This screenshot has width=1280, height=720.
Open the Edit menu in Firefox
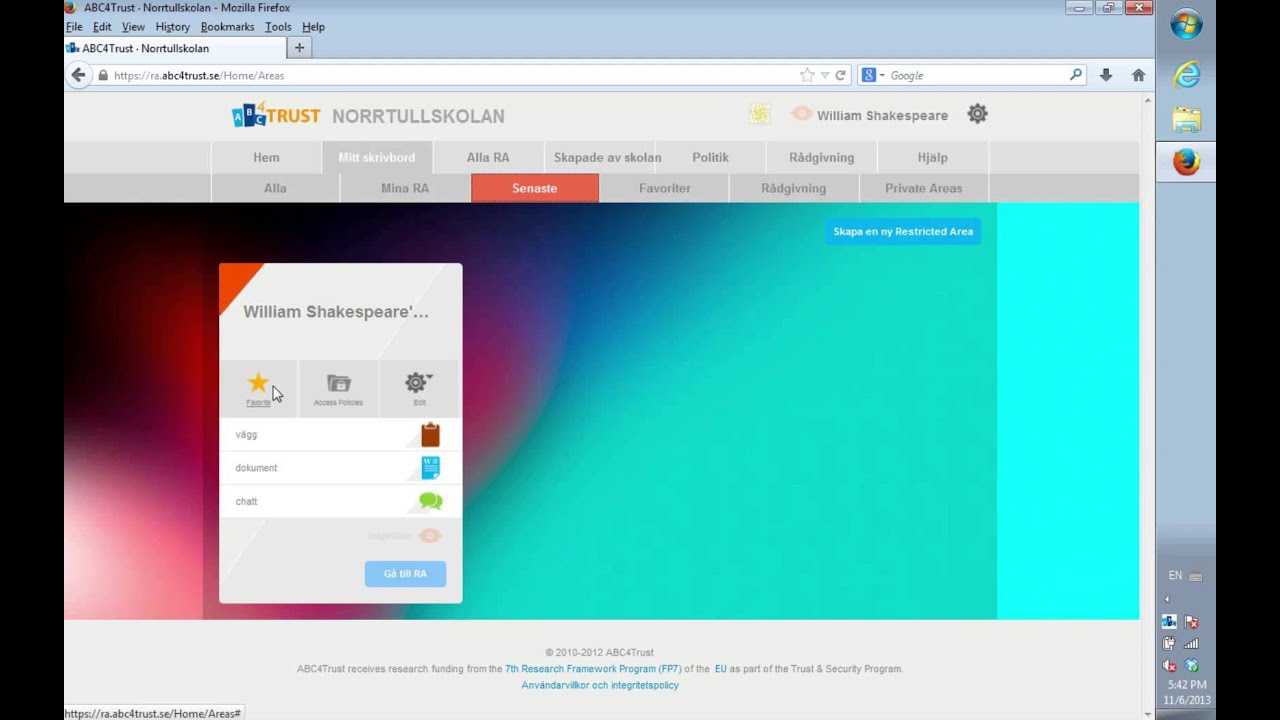[x=102, y=27]
